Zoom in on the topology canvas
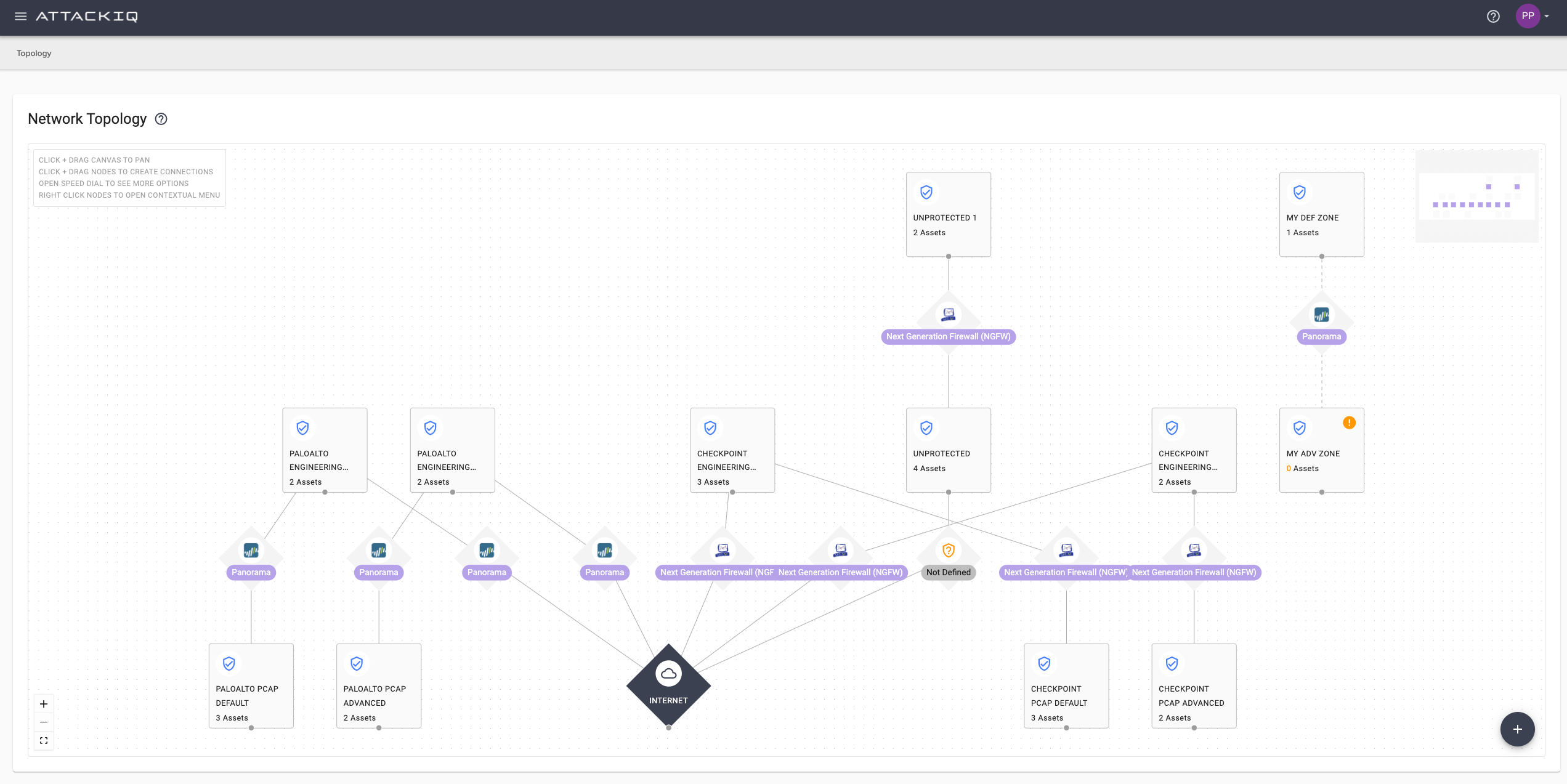This screenshot has width=1567, height=784. point(44,704)
